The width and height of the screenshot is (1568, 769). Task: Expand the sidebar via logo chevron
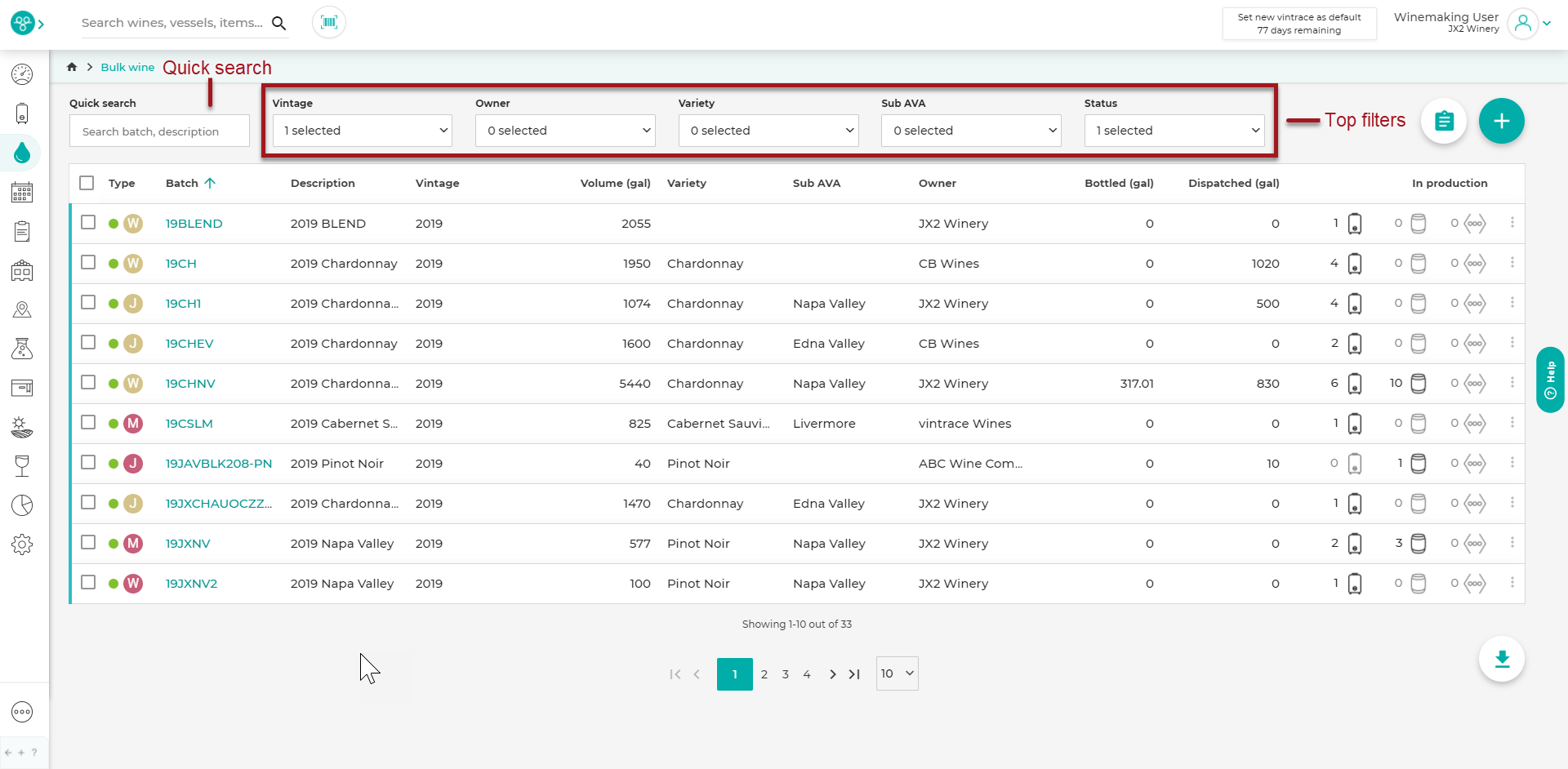click(x=41, y=24)
